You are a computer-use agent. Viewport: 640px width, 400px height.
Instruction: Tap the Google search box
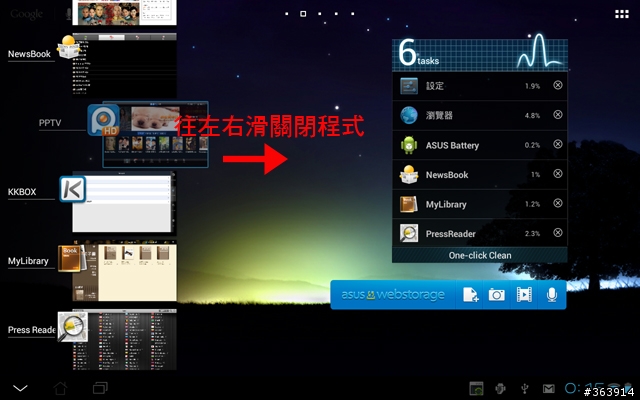click(27, 14)
